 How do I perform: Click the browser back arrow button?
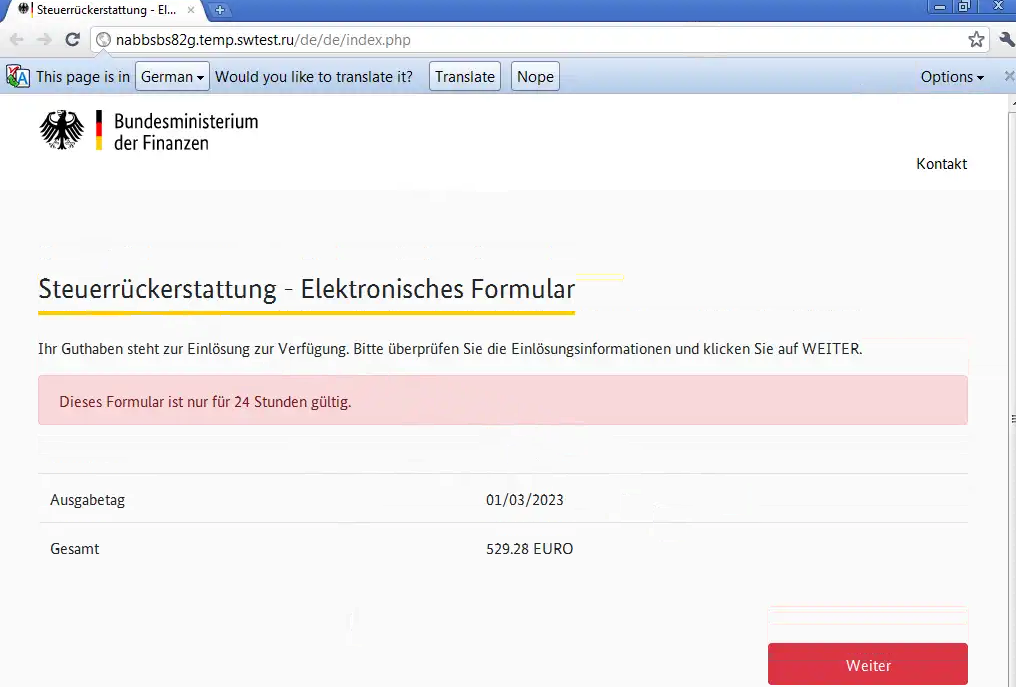(x=17, y=40)
